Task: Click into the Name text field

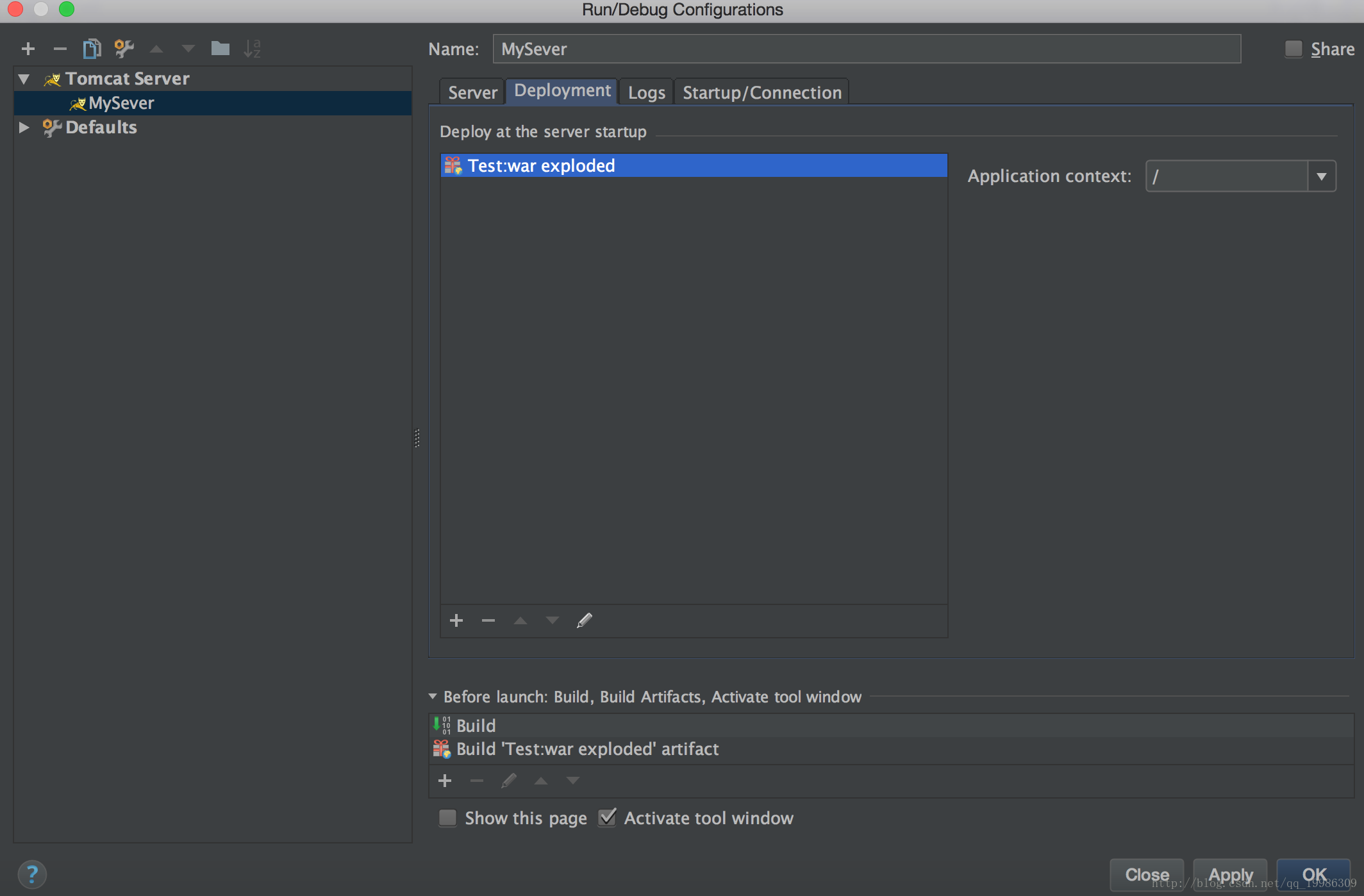Action: tap(865, 49)
